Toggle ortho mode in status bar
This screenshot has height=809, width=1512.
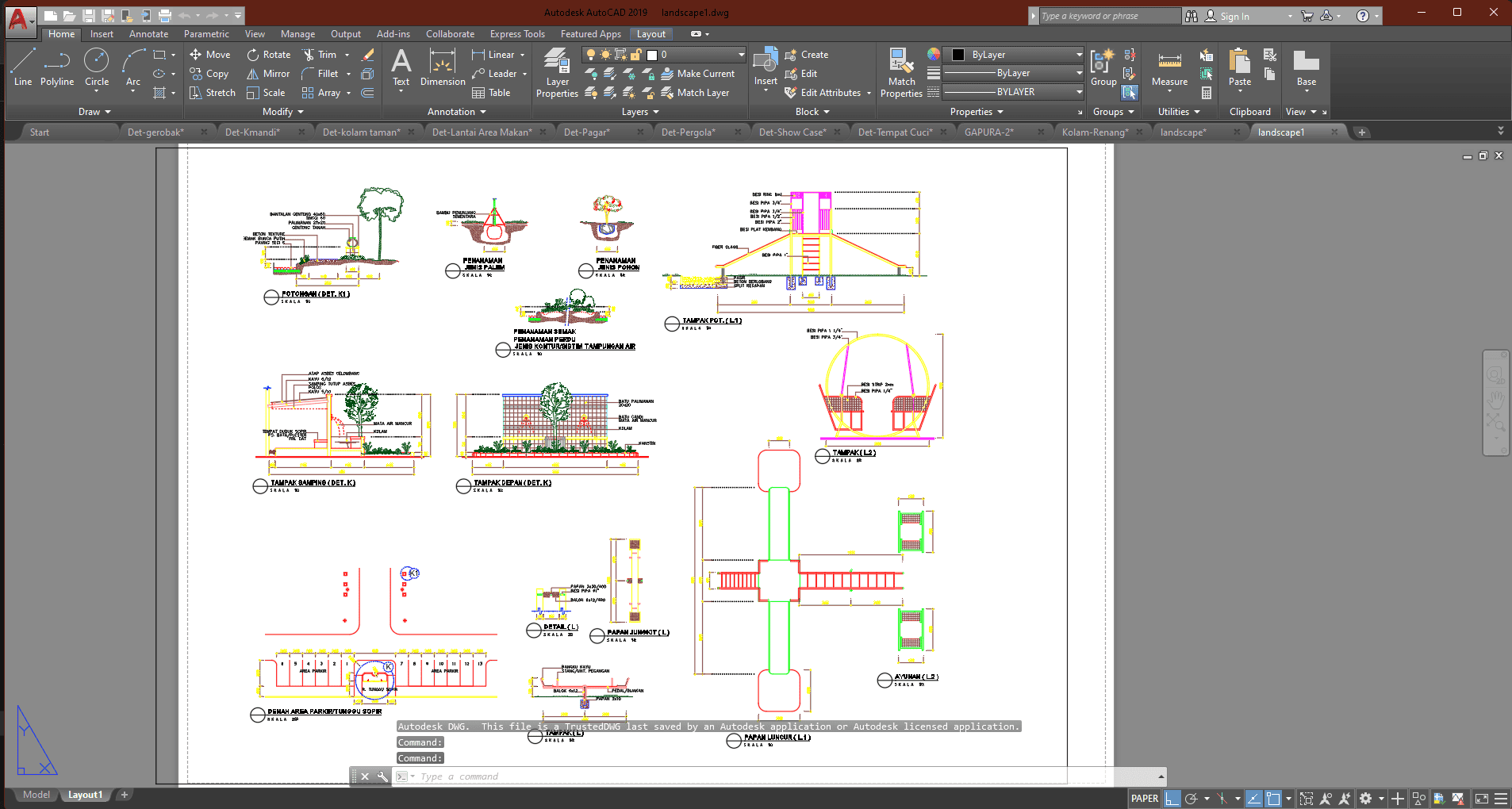pyautogui.click(x=1172, y=799)
